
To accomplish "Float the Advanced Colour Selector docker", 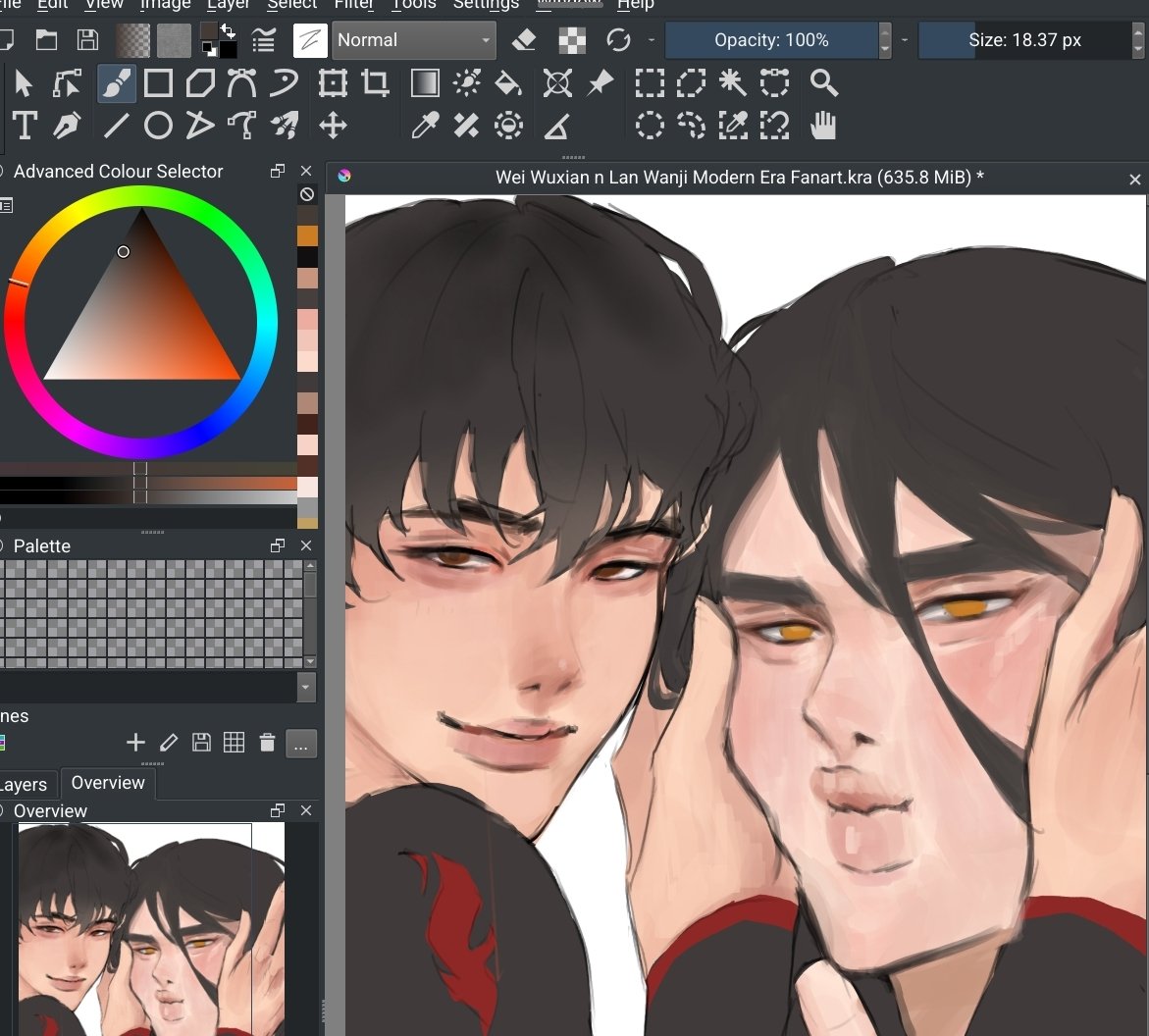I will 278,171.
